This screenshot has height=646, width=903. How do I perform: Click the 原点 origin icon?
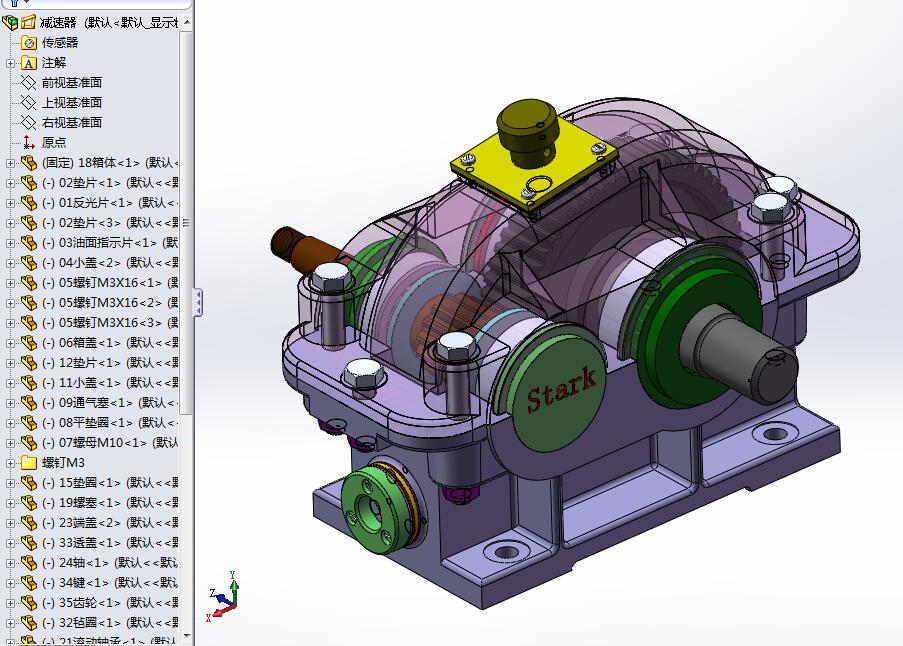tap(28, 142)
